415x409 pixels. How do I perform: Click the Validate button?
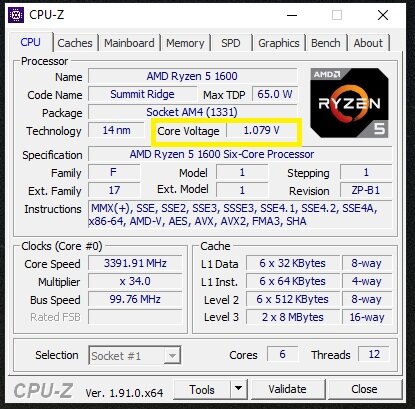[x=288, y=389]
